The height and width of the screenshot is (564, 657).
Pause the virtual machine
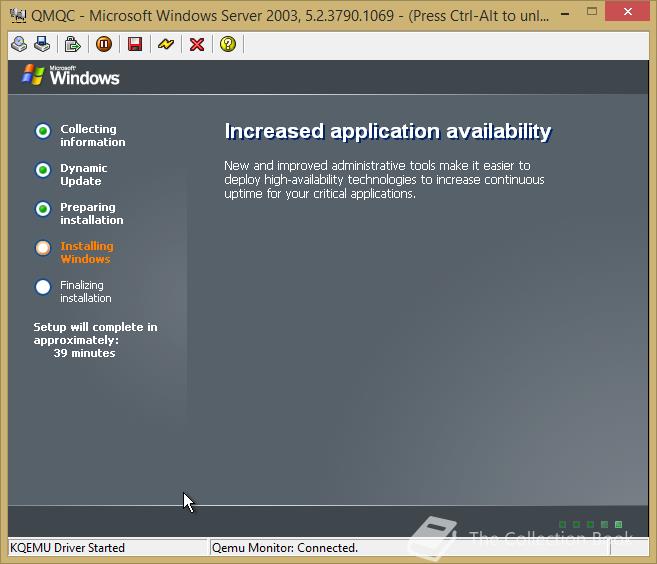click(x=104, y=44)
